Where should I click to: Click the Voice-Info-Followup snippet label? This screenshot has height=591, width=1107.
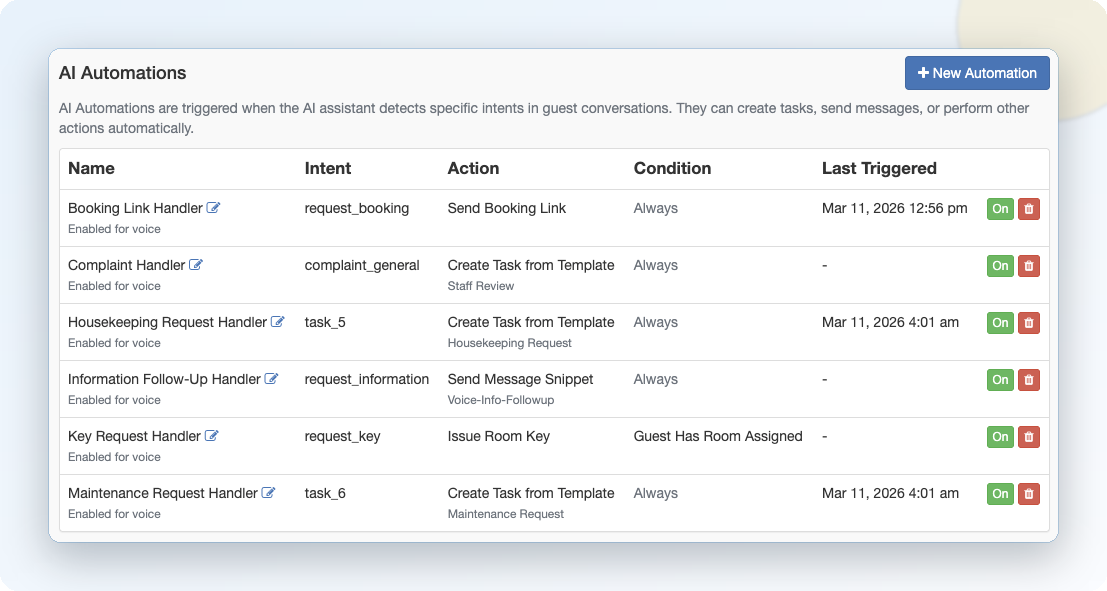[501, 400]
